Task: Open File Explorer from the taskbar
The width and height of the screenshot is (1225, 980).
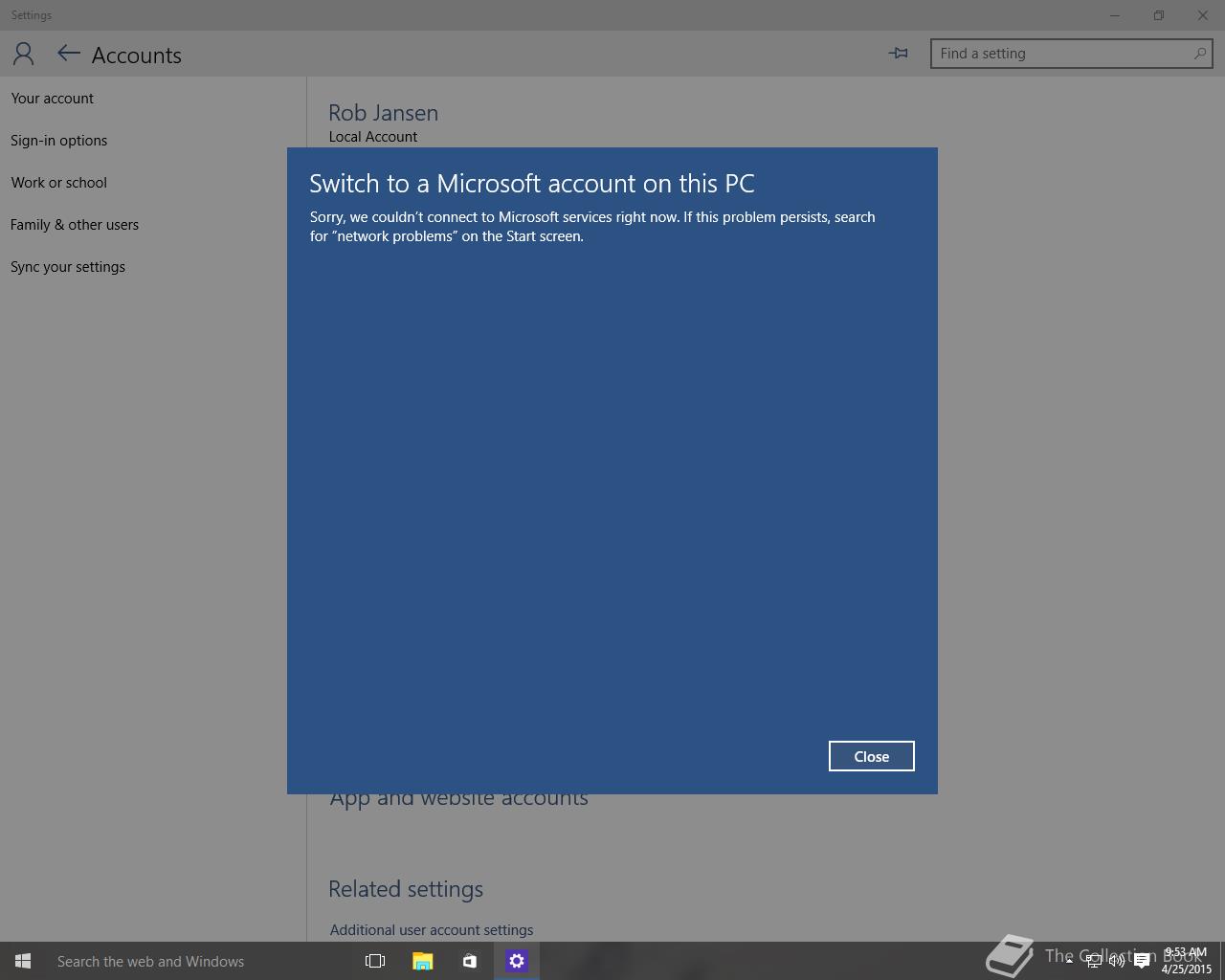Action: coord(422,961)
